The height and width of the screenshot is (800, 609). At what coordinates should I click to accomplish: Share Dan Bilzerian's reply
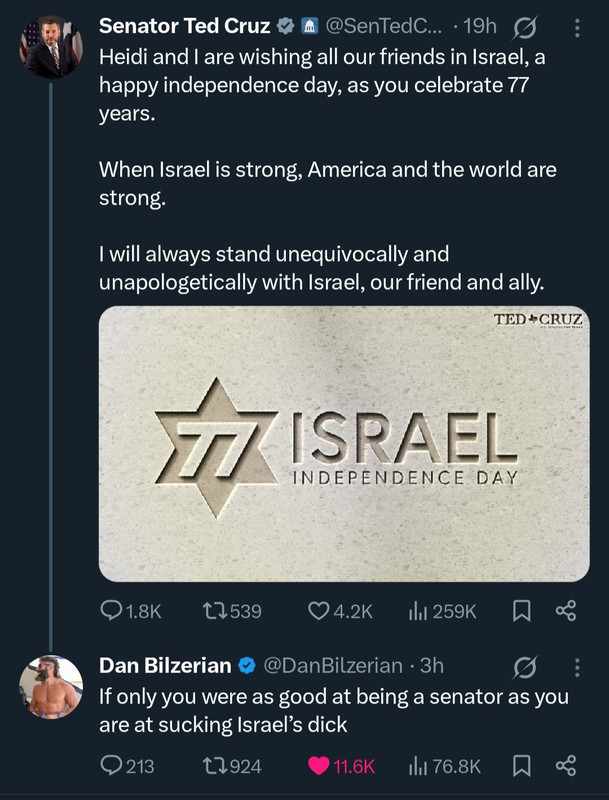pyautogui.click(x=566, y=765)
